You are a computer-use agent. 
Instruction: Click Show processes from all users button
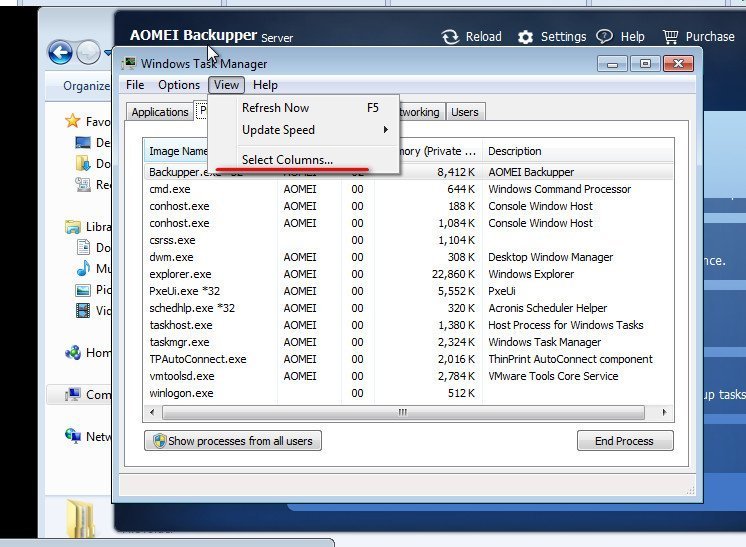(233, 441)
